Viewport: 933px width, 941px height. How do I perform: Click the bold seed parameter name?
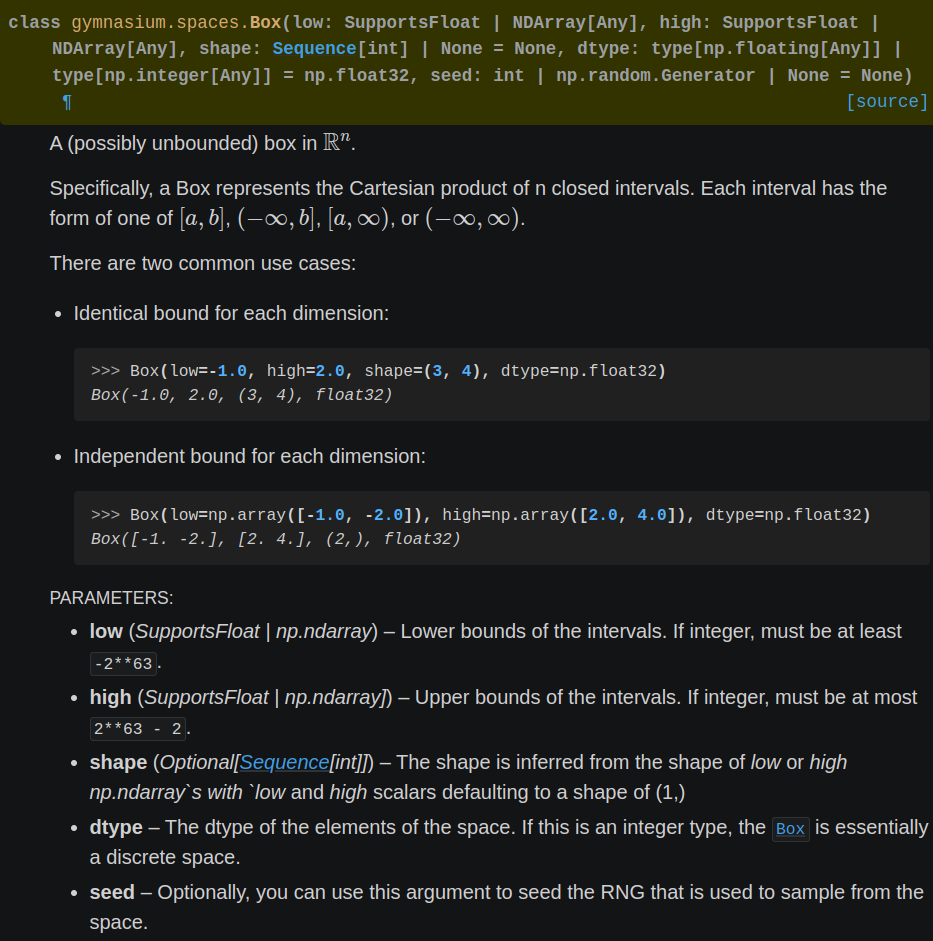click(x=112, y=892)
